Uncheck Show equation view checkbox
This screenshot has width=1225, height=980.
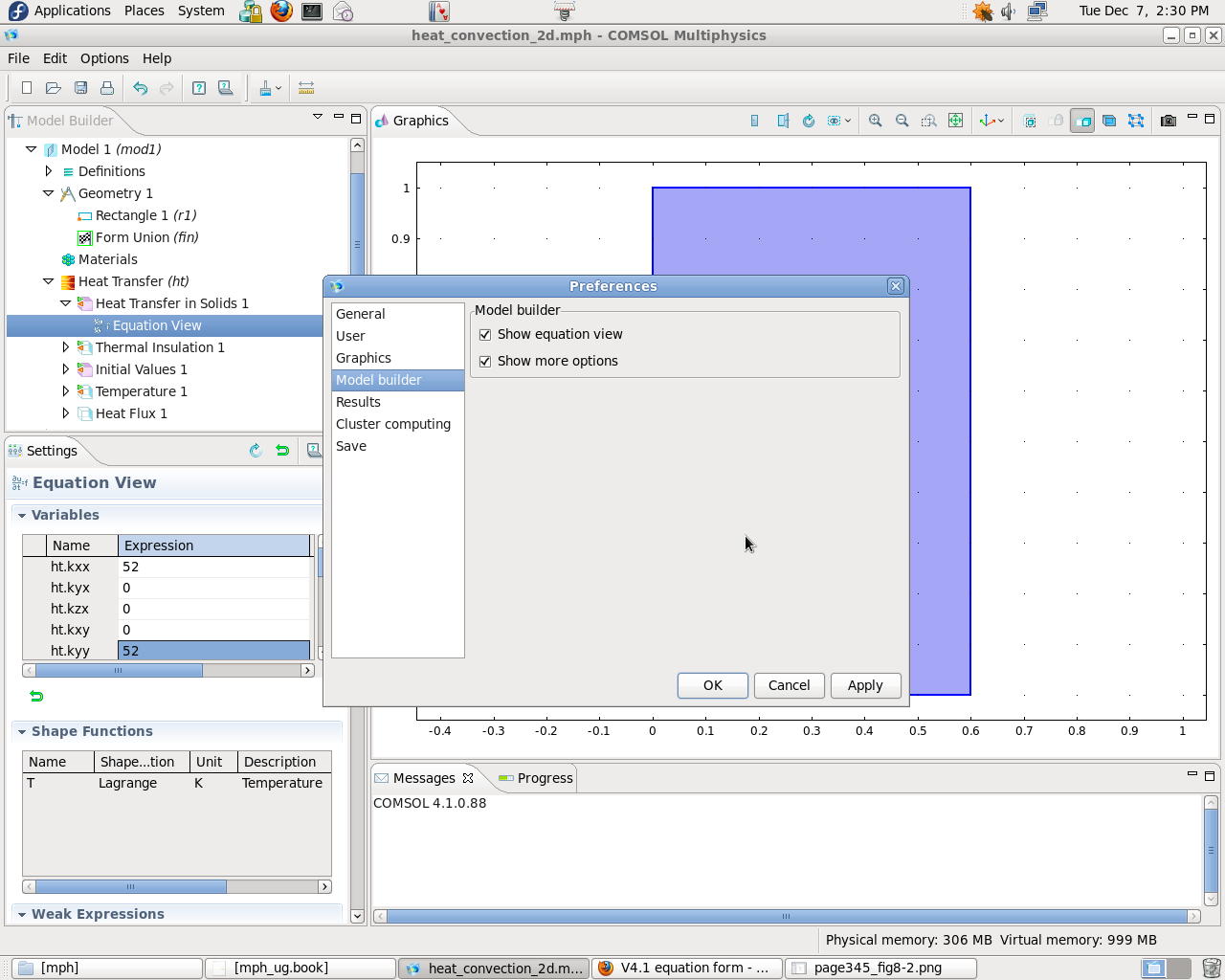tap(485, 335)
